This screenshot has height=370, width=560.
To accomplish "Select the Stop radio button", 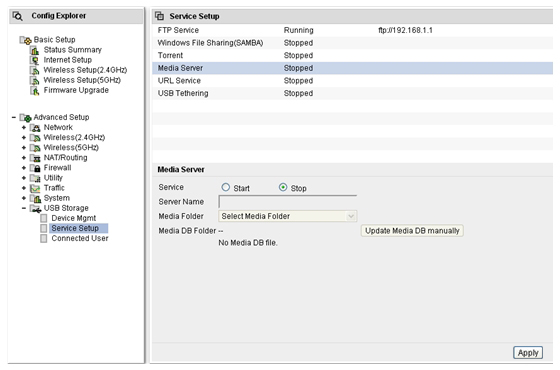I will tap(283, 187).
